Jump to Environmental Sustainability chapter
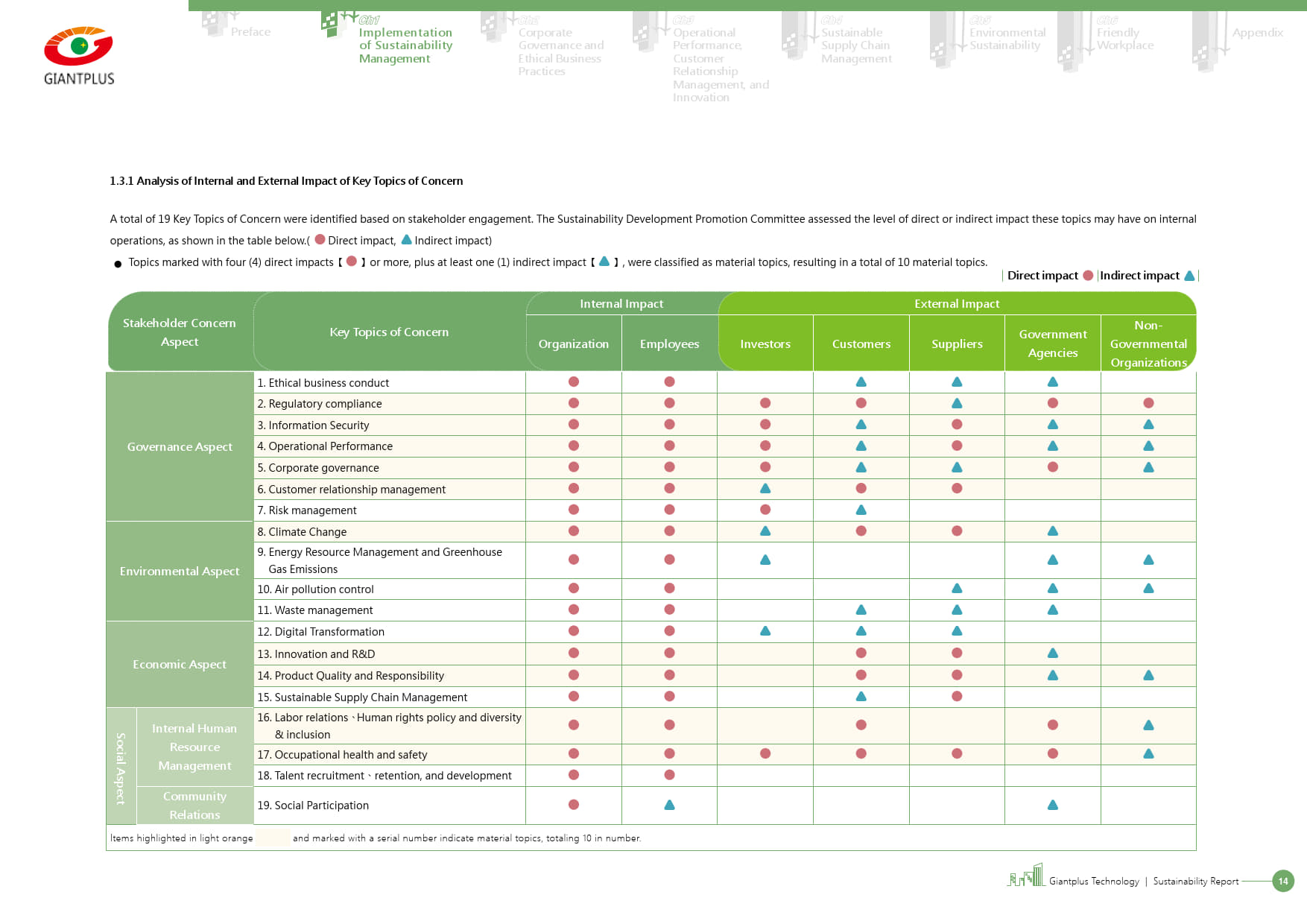Screen dimensions: 1307x924 coord(1007,39)
